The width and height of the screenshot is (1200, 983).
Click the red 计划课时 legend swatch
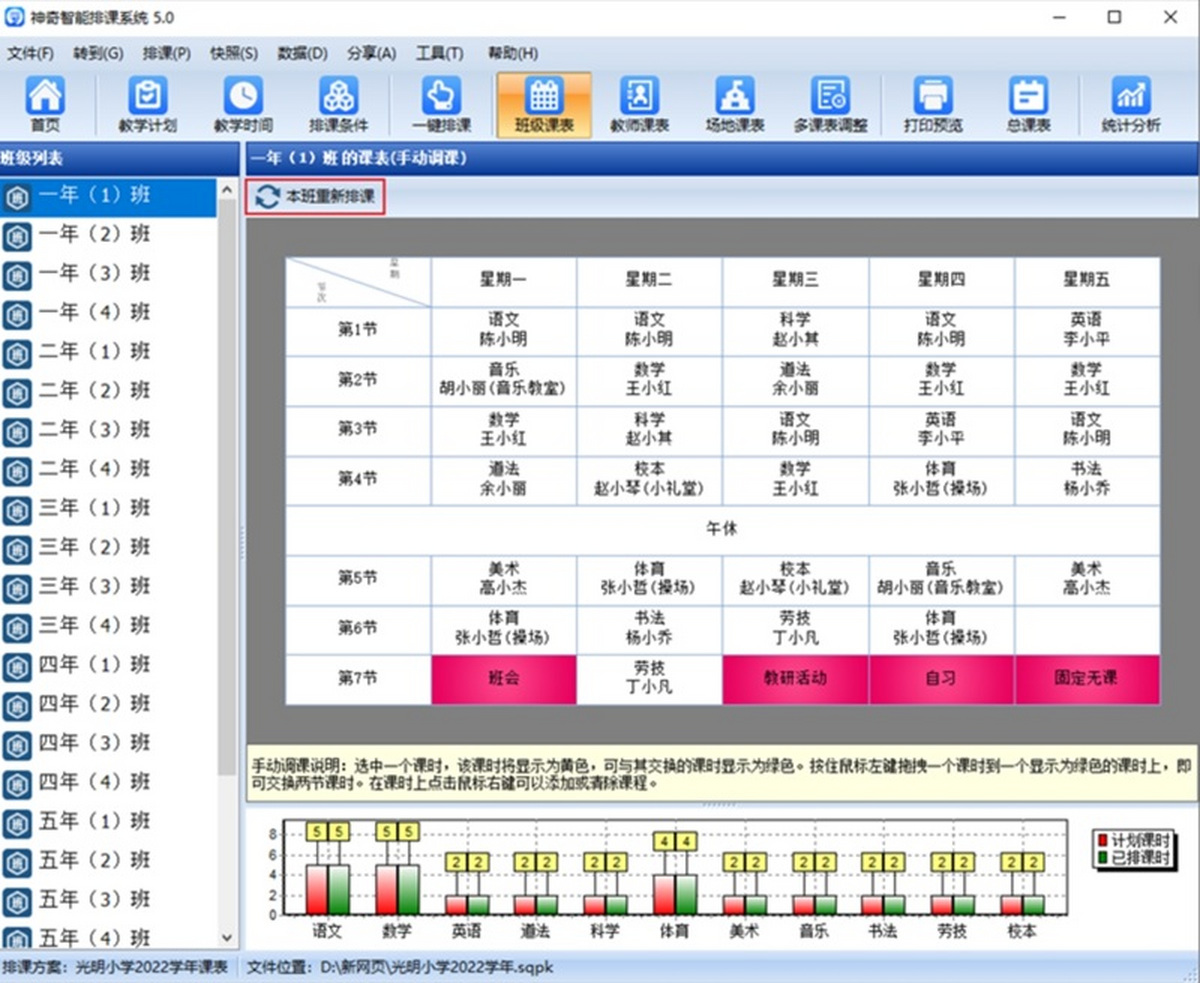coord(1103,841)
